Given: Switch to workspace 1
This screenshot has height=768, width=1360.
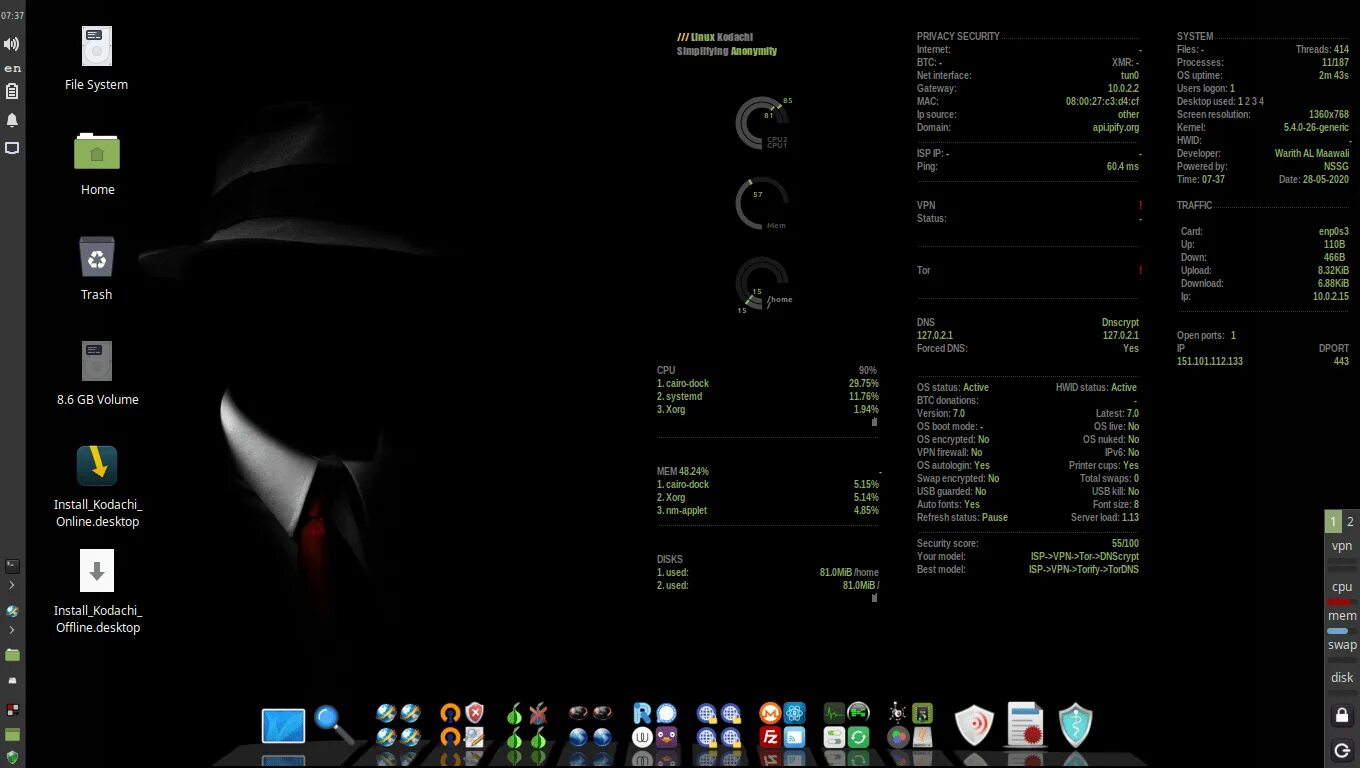Looking at the screenshot, I should point(1333,521).
